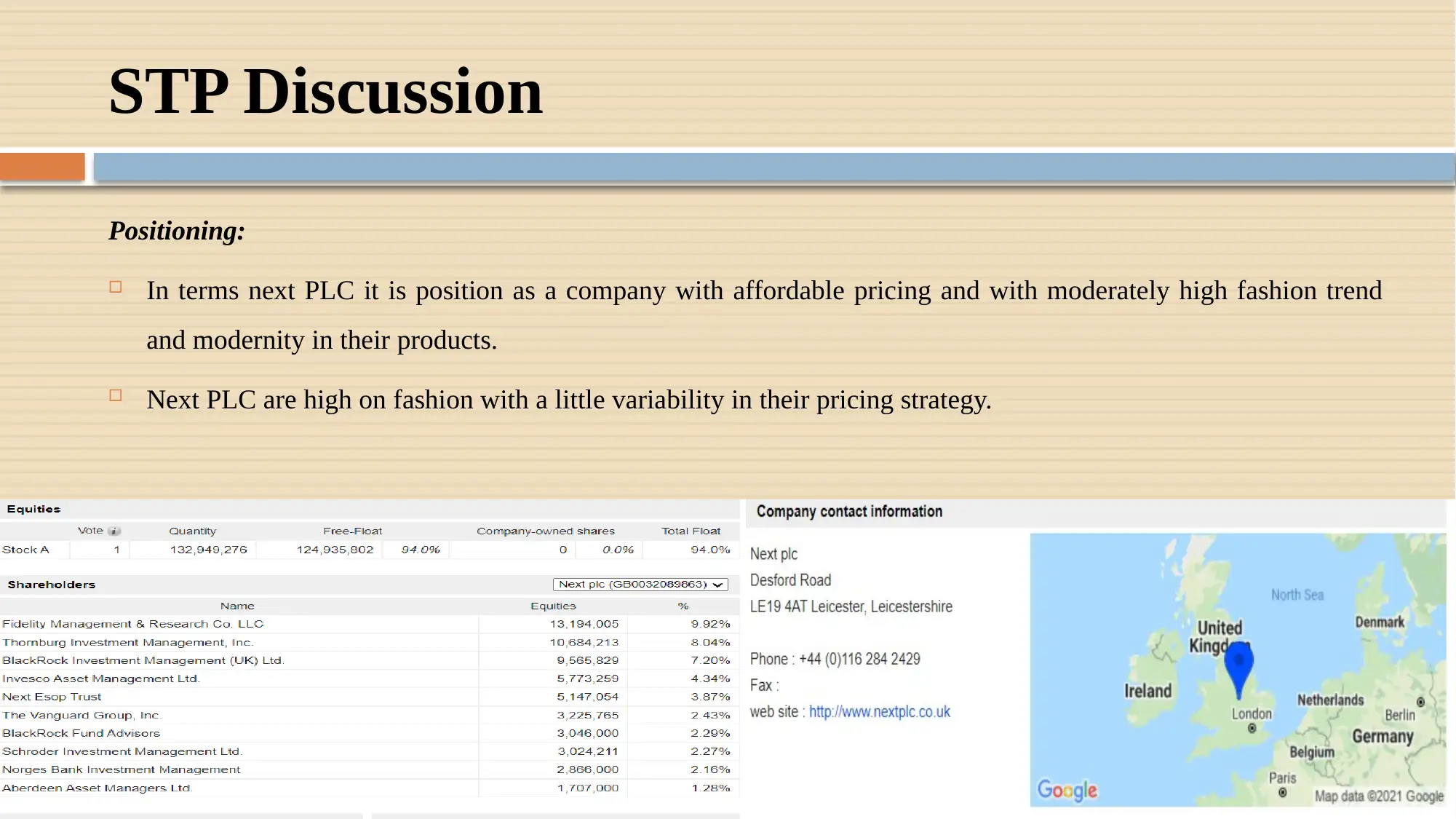
Task: Click the Google logo on the map
Action: point(1067,790)
